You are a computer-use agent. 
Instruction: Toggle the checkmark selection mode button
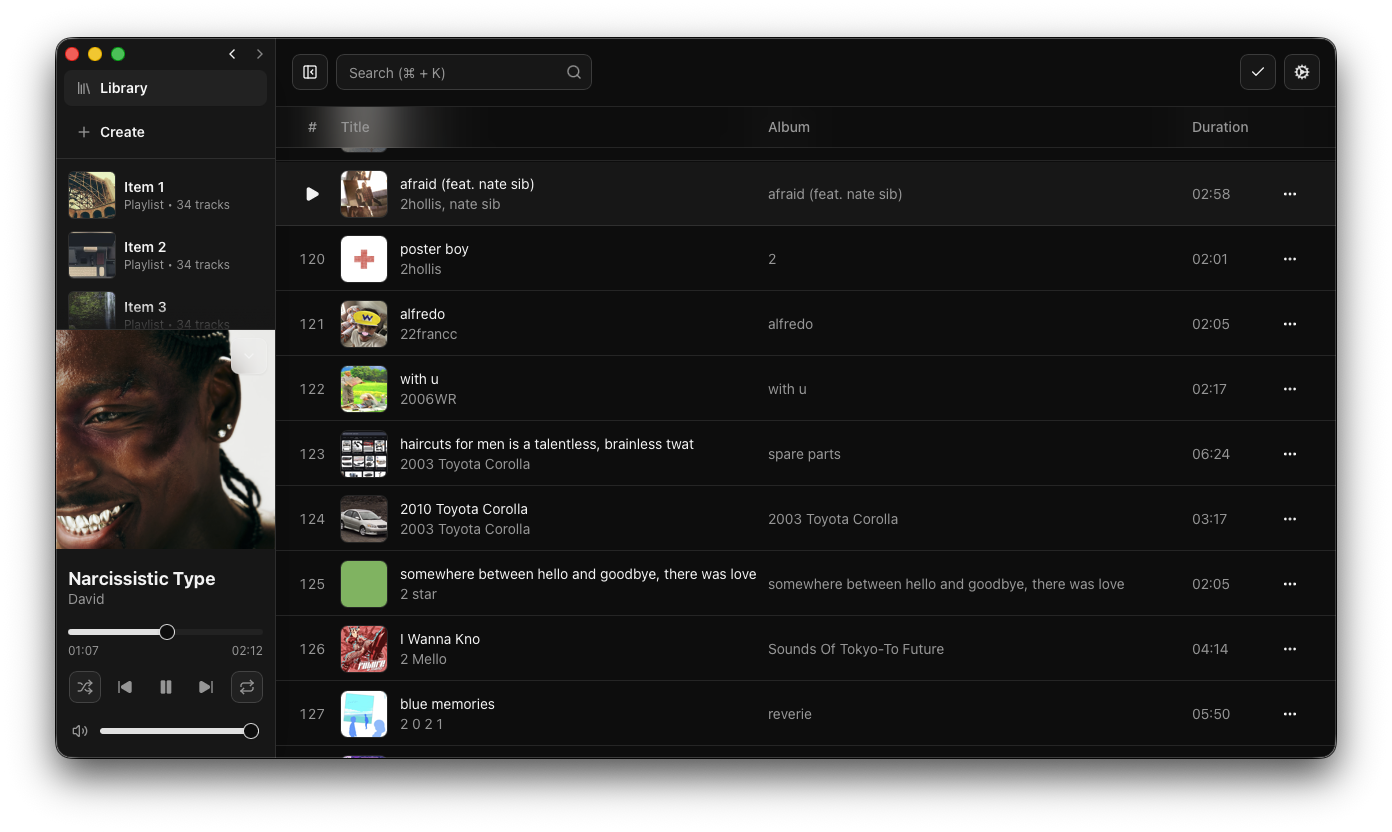[1257, 72]
